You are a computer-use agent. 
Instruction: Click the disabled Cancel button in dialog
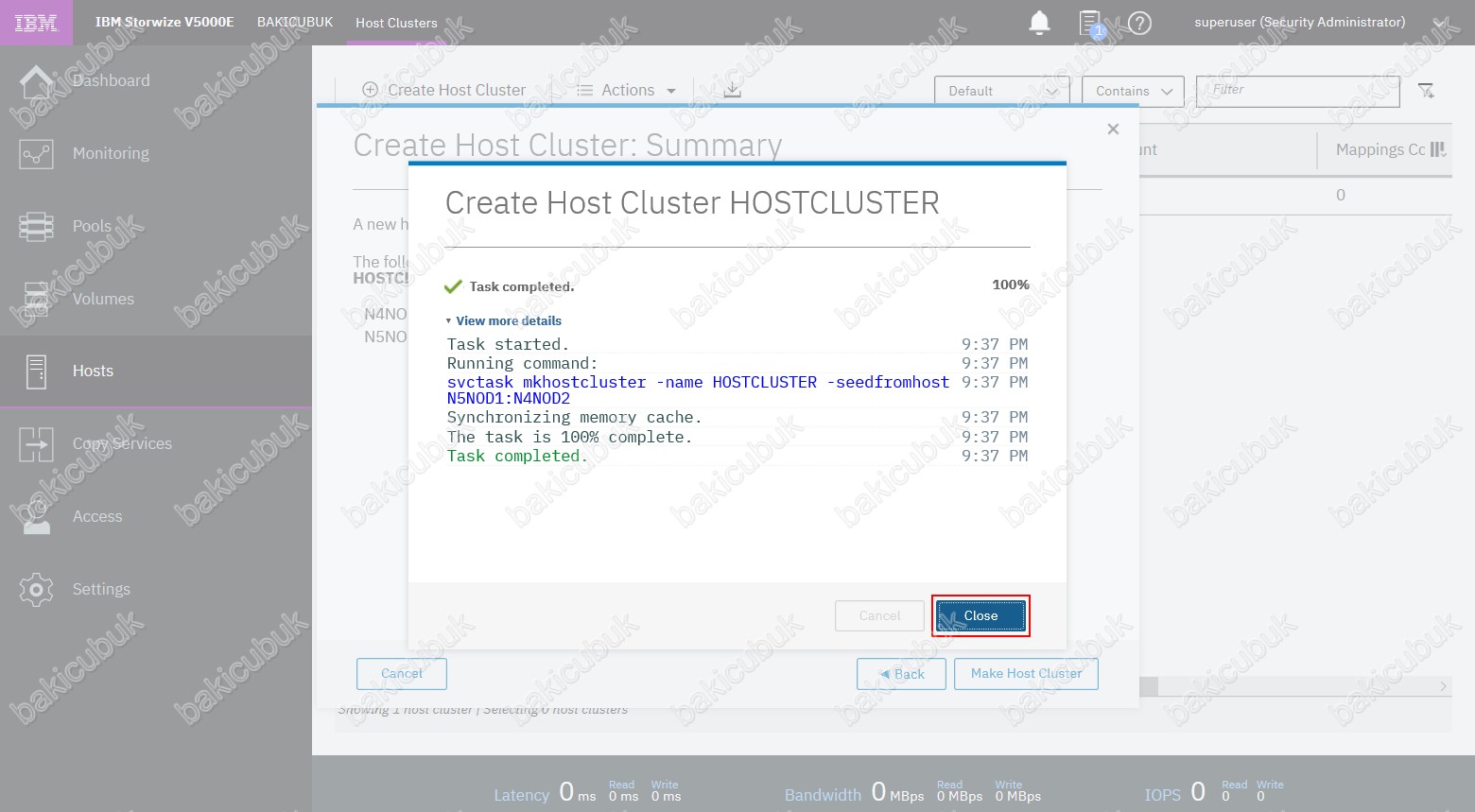(879, 615)
